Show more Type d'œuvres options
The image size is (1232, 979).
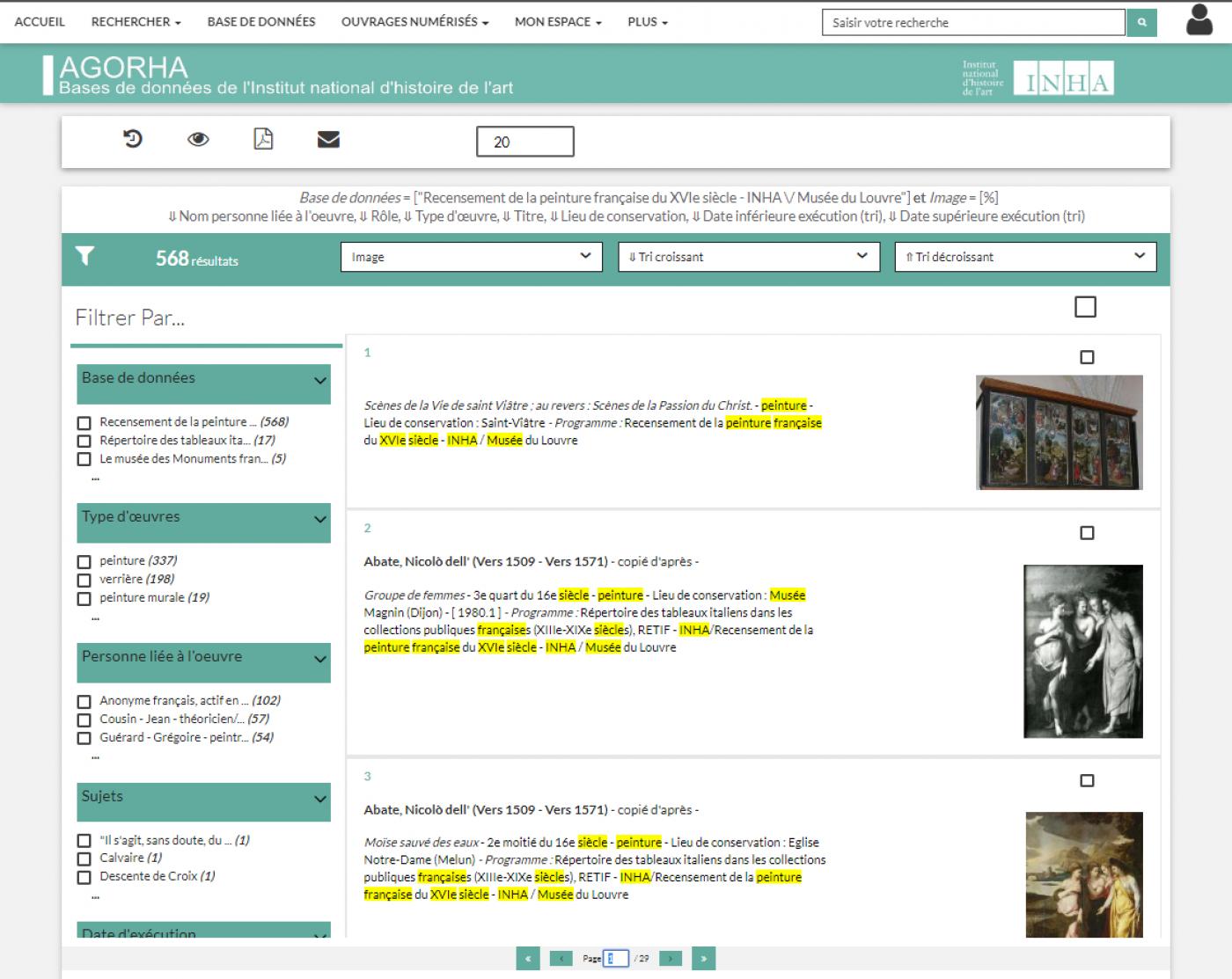pyautogui.click(x=95, y=617)
